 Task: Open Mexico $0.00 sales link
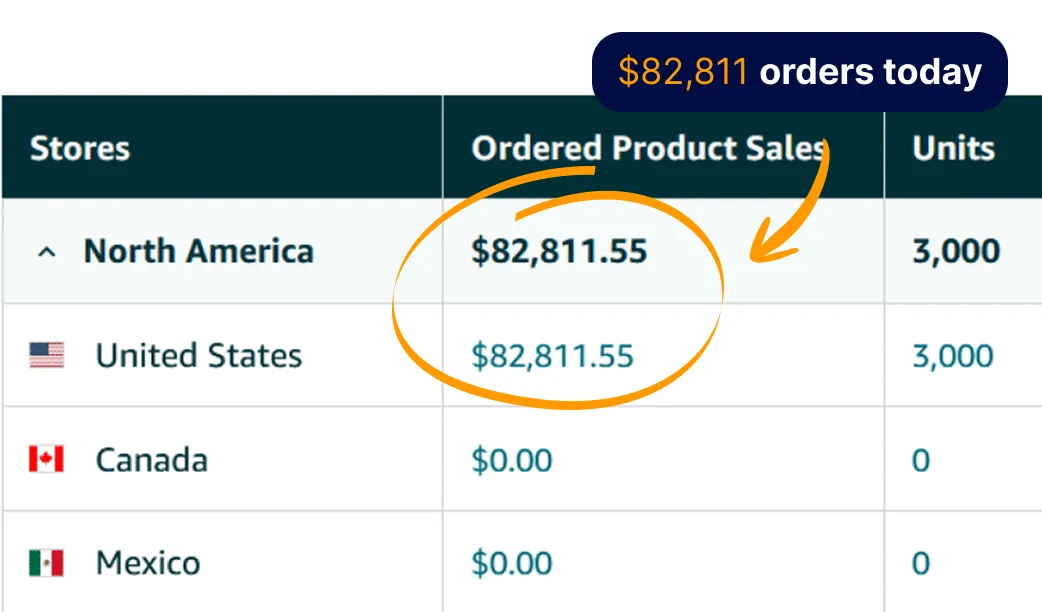point(512,563)
